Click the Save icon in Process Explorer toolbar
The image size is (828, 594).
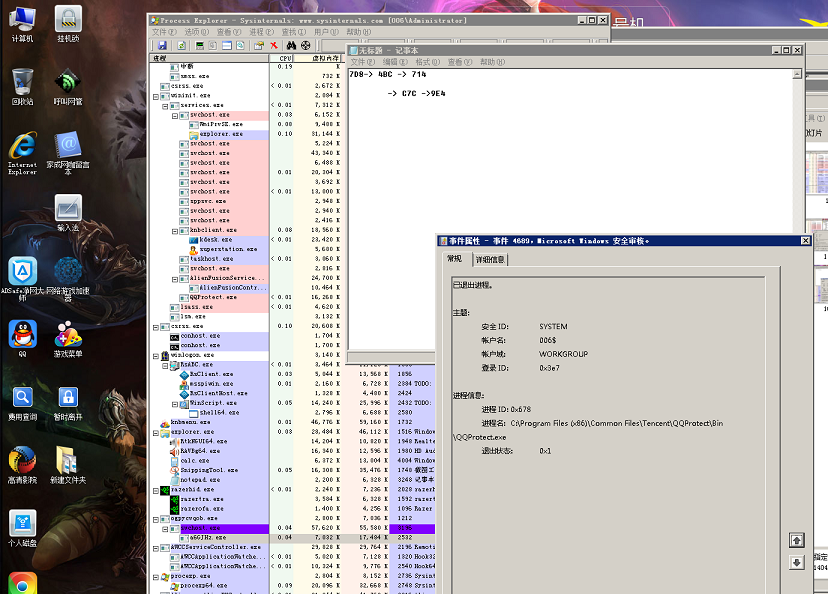pos(161,46)
